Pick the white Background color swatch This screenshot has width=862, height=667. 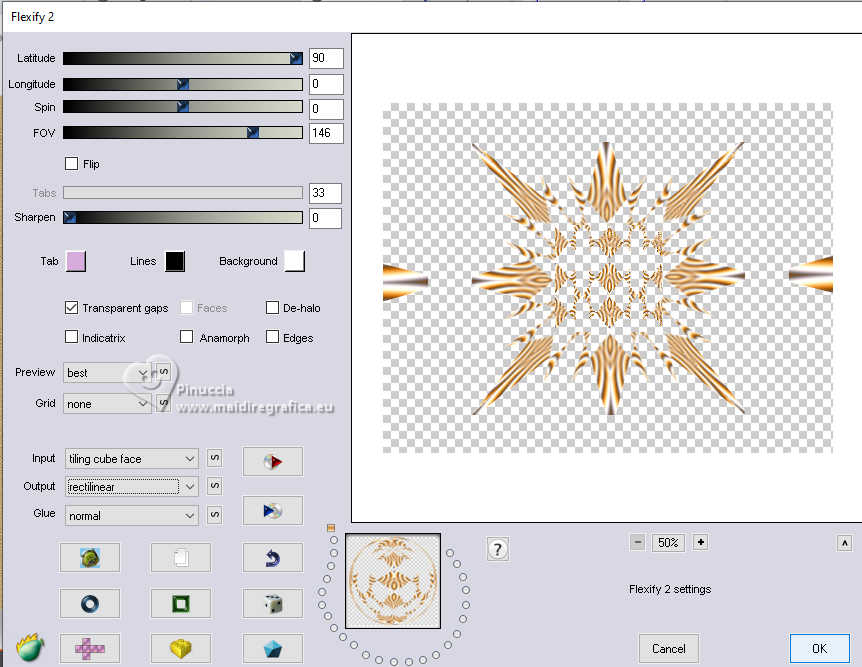[x=294, y=261]
